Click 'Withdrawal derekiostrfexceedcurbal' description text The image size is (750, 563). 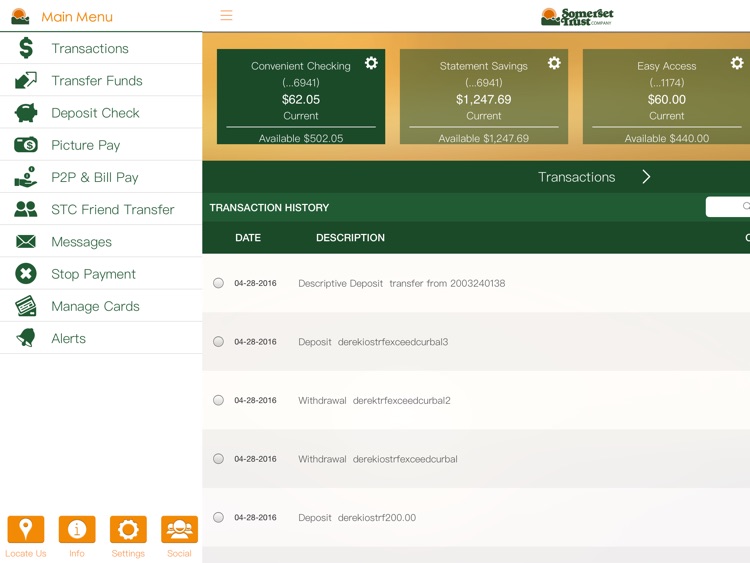pyautogui.click(x=378, y=459)
